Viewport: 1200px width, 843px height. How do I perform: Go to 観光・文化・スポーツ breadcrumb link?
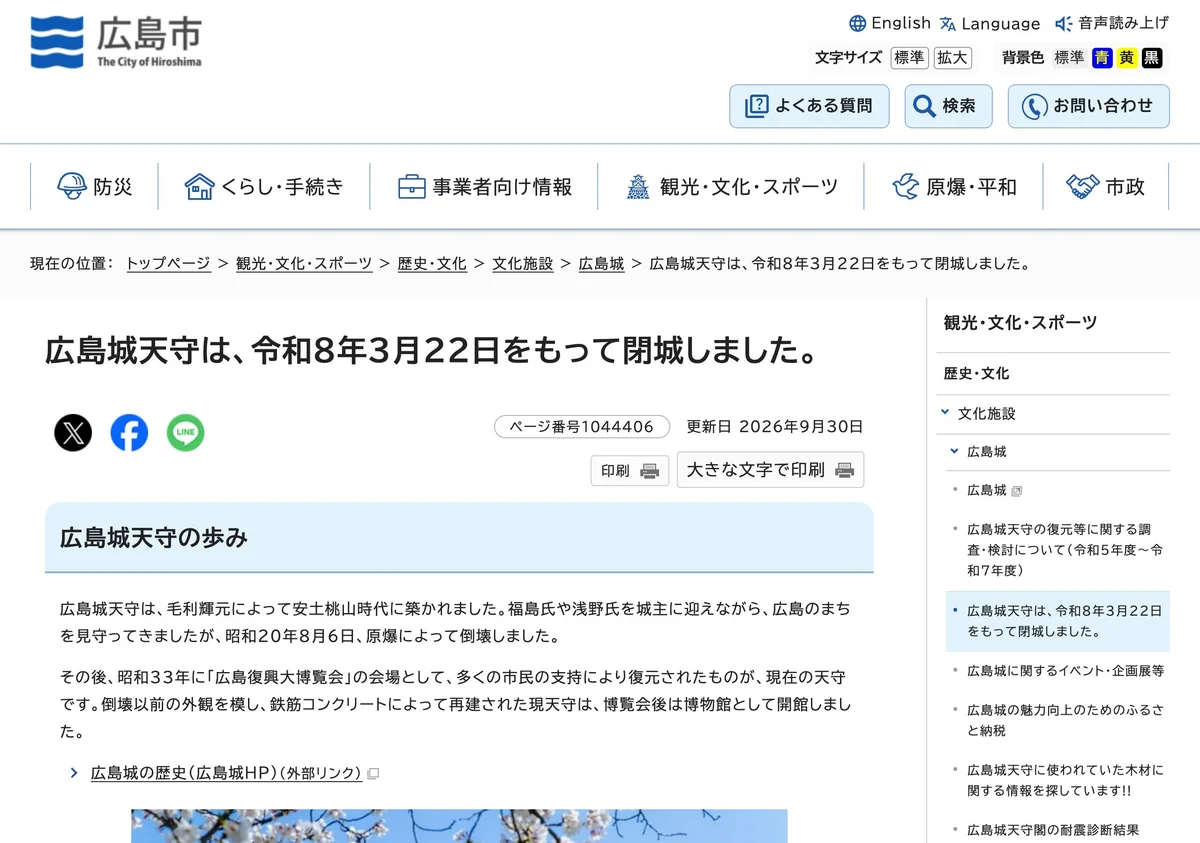tap(304, 264)
